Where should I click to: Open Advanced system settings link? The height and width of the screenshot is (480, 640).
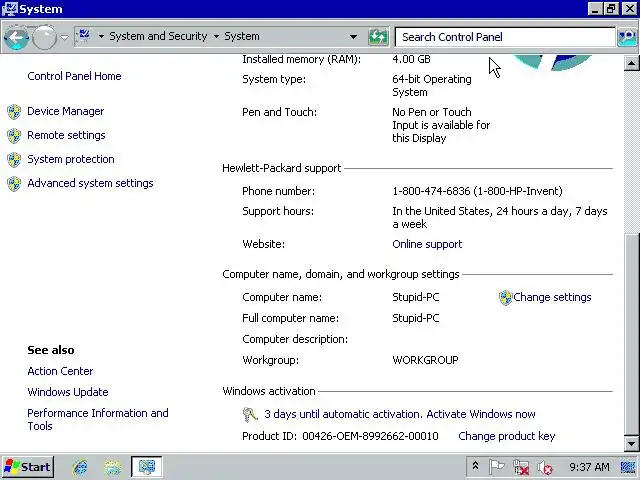point(90,183)
